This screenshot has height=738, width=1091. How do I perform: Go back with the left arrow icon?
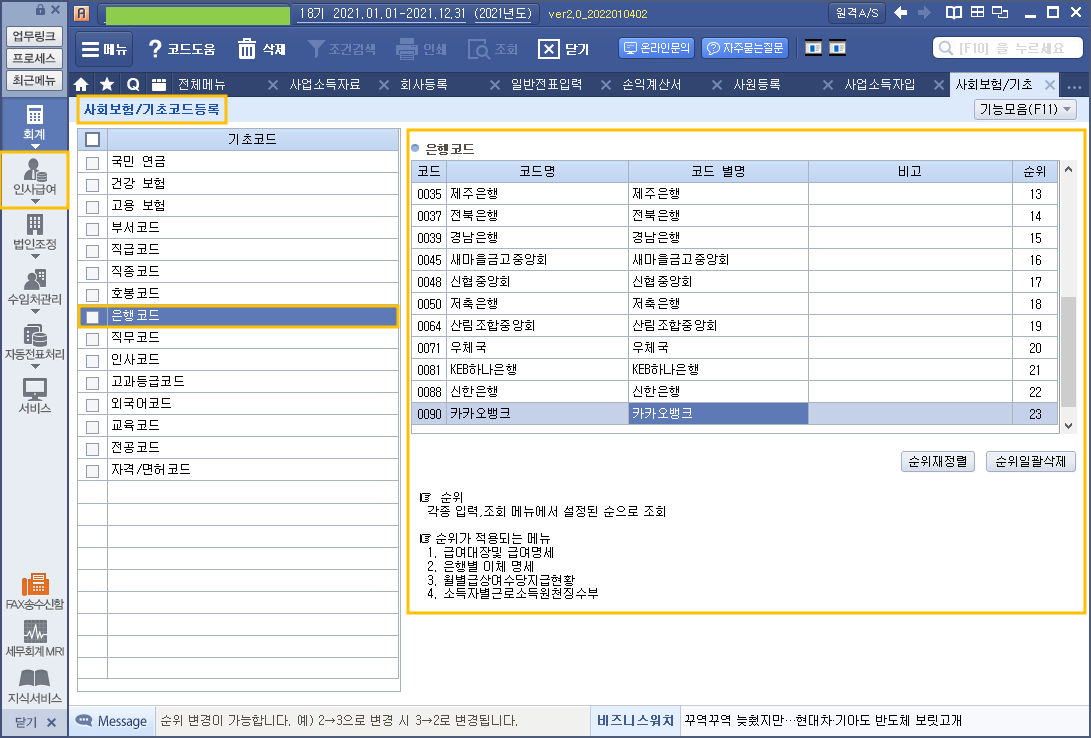(x=900, y=13)
